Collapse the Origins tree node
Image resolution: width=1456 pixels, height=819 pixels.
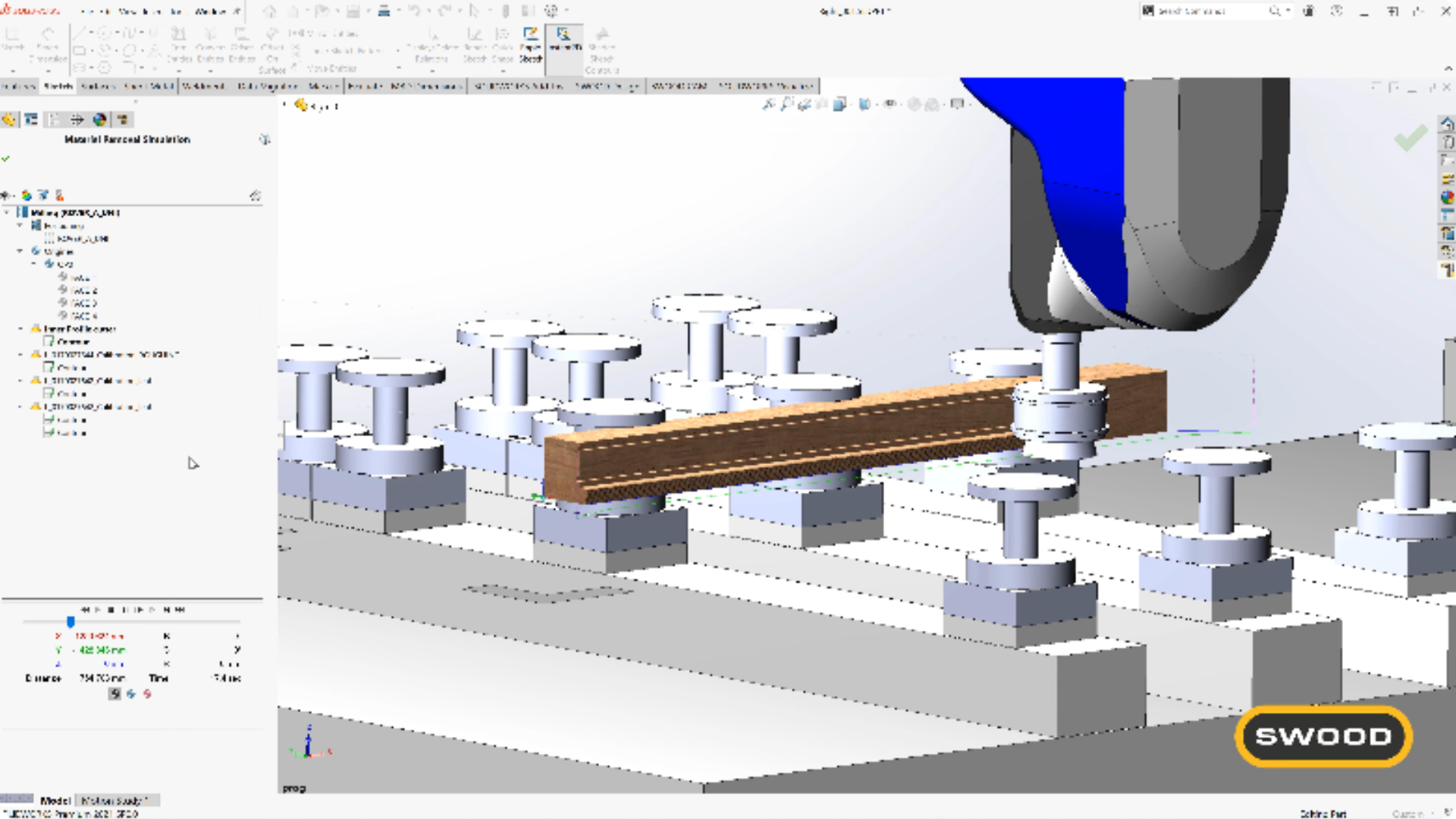pyautogui.click(x=20, y=251)
